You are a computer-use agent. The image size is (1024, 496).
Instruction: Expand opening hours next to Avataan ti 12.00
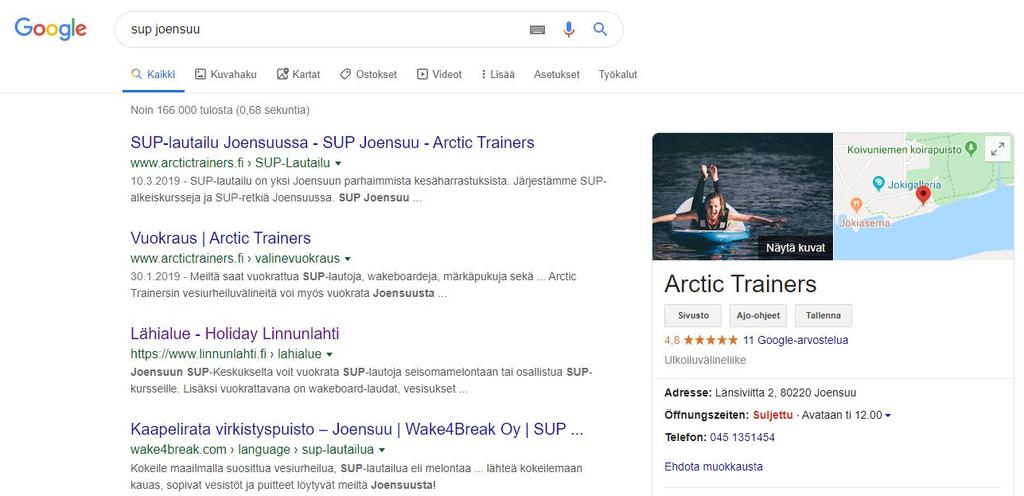pos(888,416)
